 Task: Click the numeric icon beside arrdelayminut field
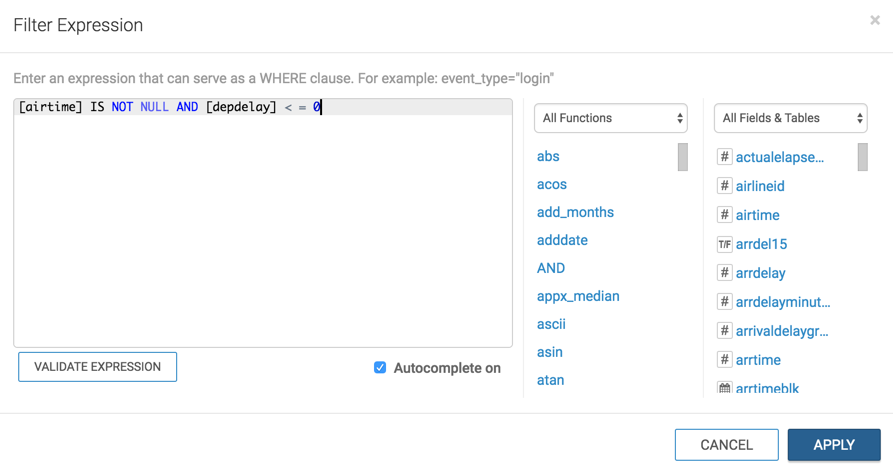pyautogui.click(x=725, y=302)
